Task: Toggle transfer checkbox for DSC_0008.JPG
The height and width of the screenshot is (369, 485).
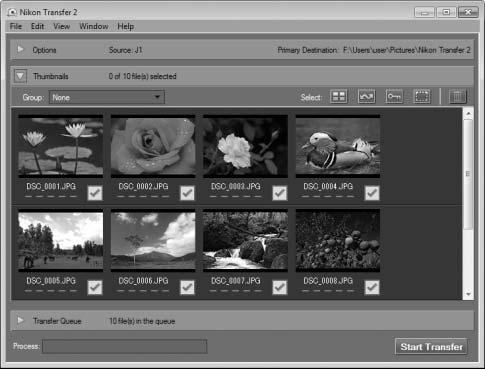Action: click(x=372, y=287)
